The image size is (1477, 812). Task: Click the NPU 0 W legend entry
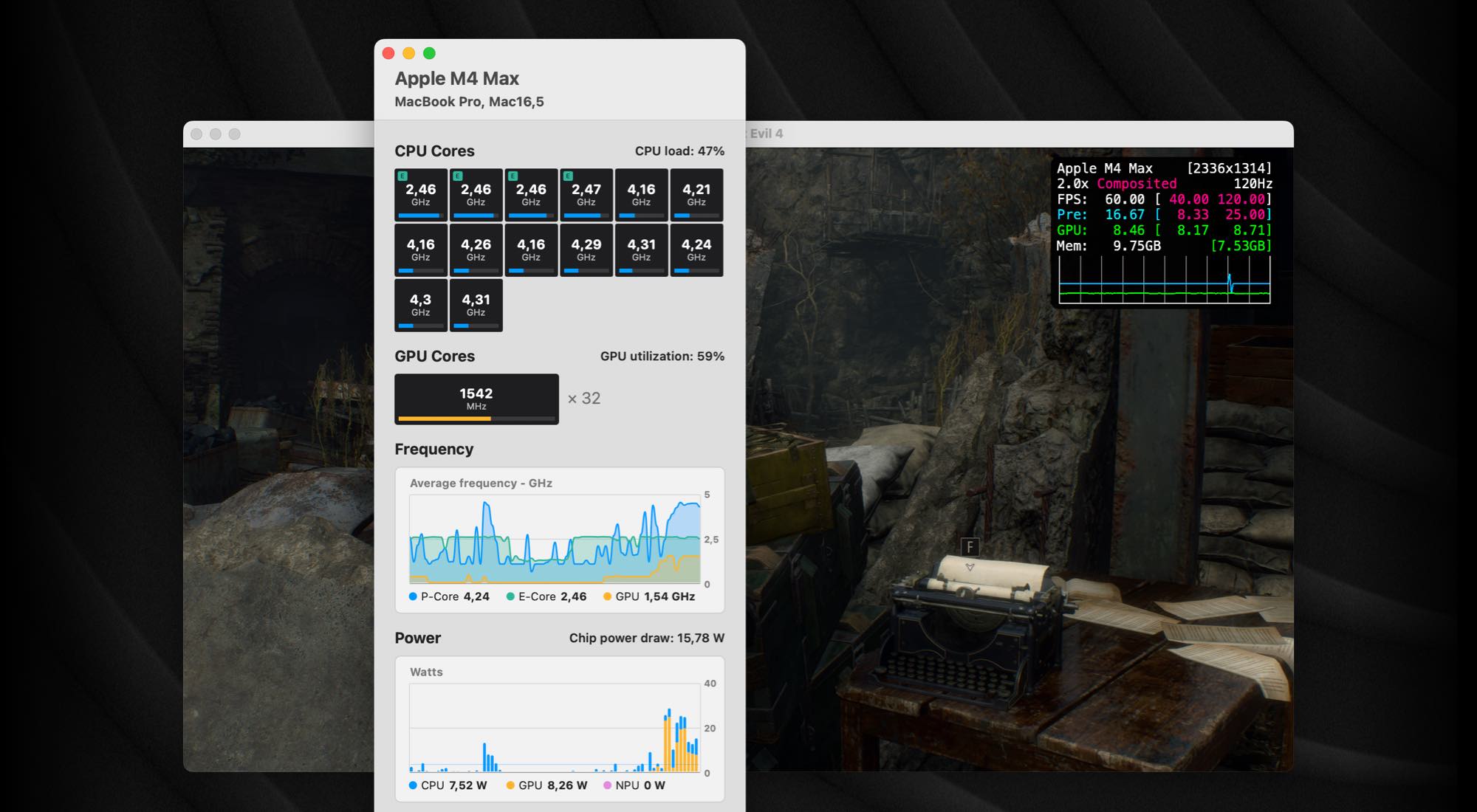coord(634,785)
